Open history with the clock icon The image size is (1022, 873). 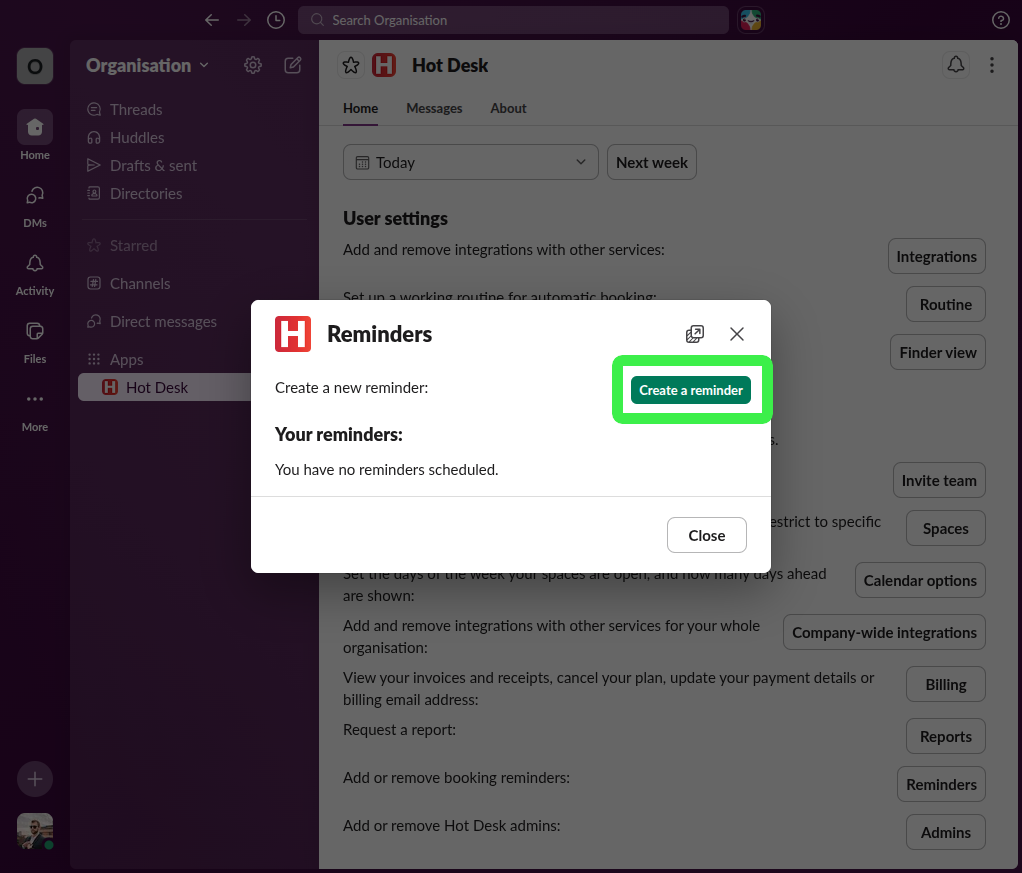(x=275, y=19)
